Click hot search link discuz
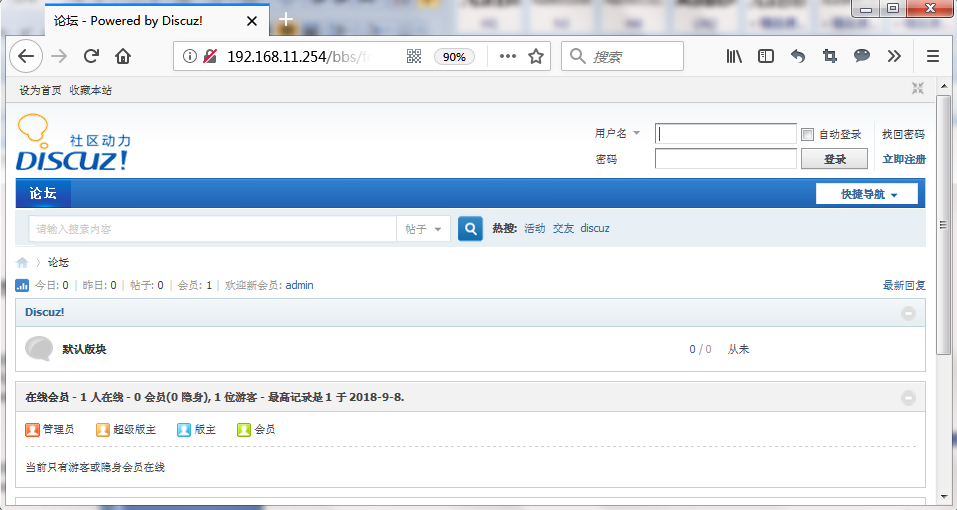 [x=595, y=228]
